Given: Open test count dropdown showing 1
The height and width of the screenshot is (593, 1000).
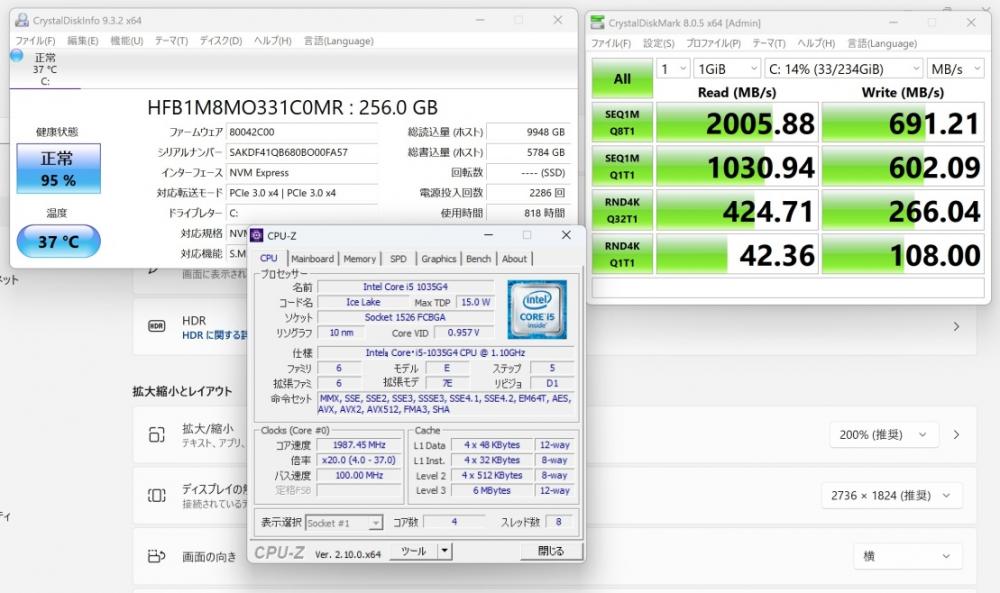Looking at the screenshot, I should pos(673,69).
